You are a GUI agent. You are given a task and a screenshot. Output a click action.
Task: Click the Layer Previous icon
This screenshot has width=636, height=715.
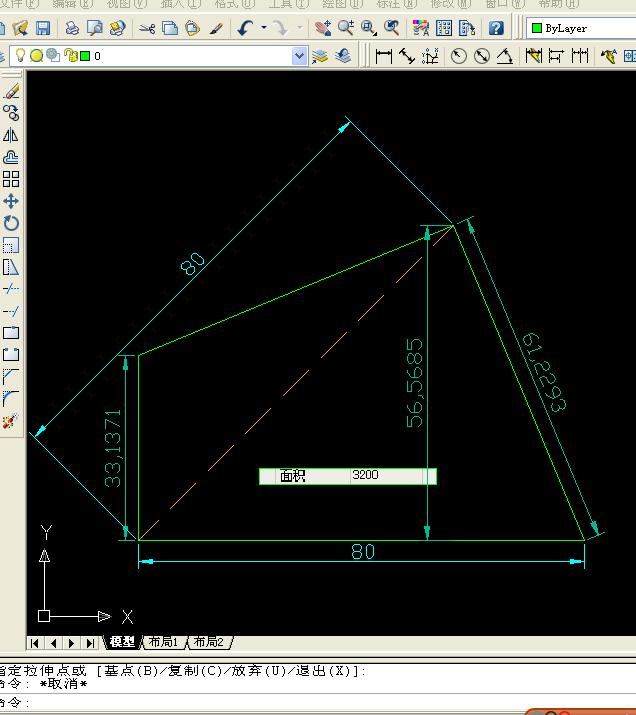tap(343, 56)
